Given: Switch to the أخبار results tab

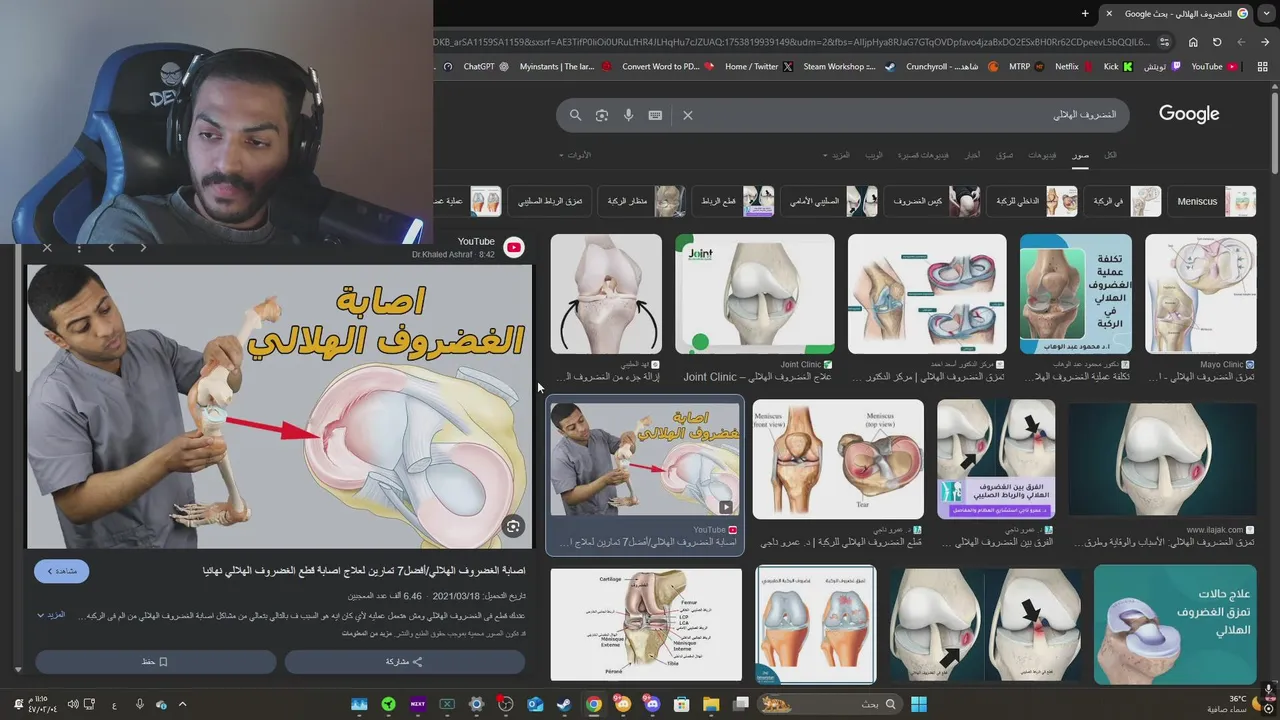Looking at the screenshot, I should (972, 155).
